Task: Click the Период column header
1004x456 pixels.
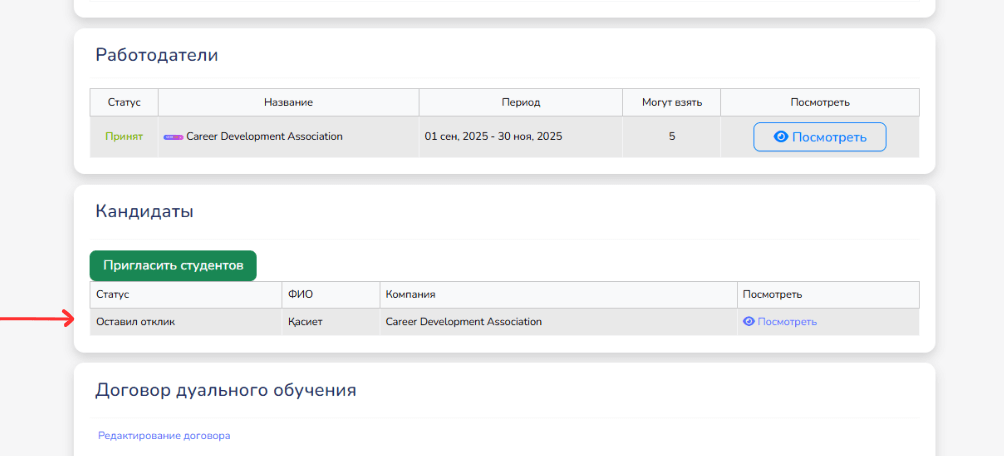Action: (x=520, y=102)
